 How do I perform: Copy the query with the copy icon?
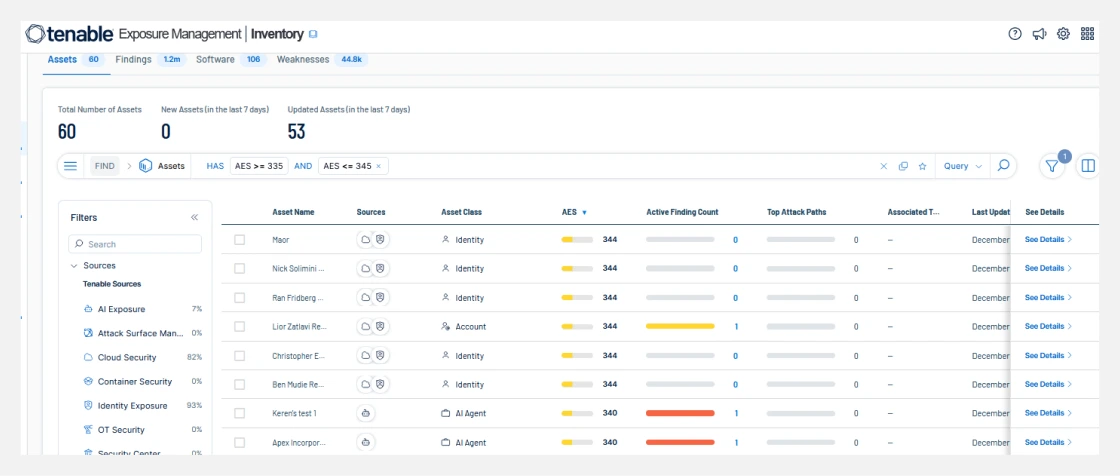click(903, 166)
